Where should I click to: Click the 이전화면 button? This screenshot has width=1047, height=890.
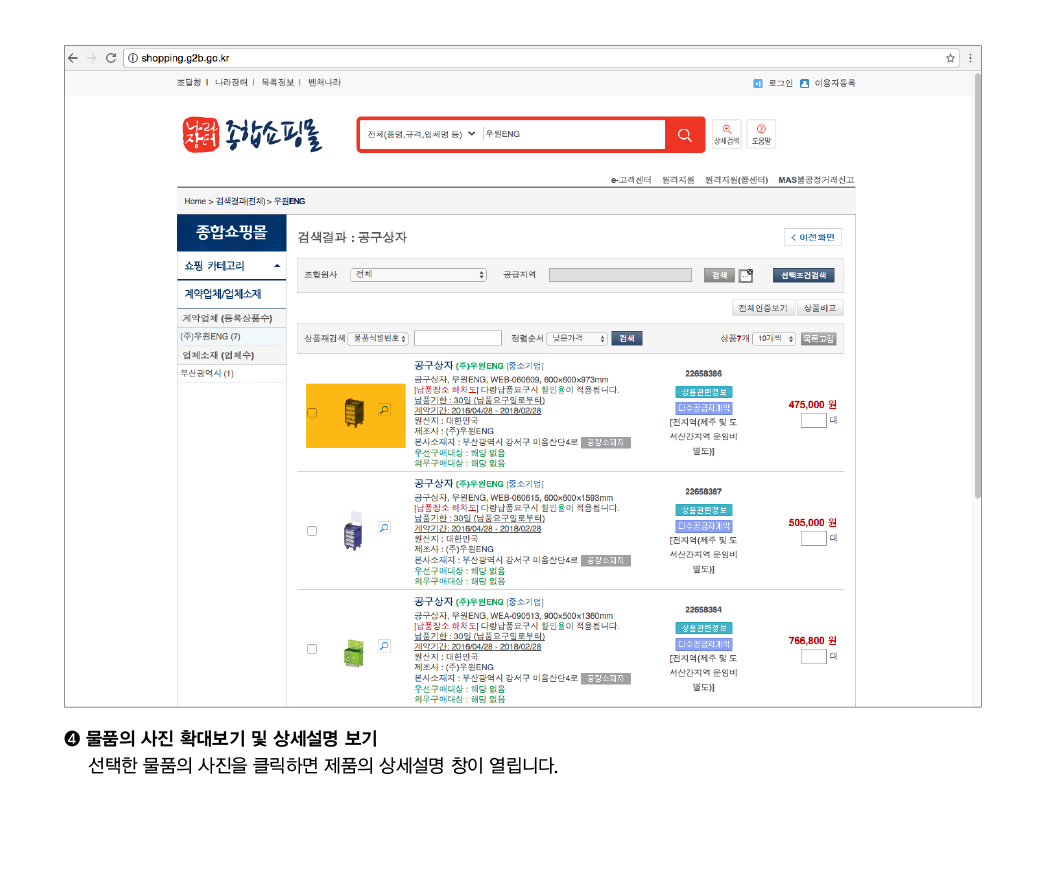813,237
